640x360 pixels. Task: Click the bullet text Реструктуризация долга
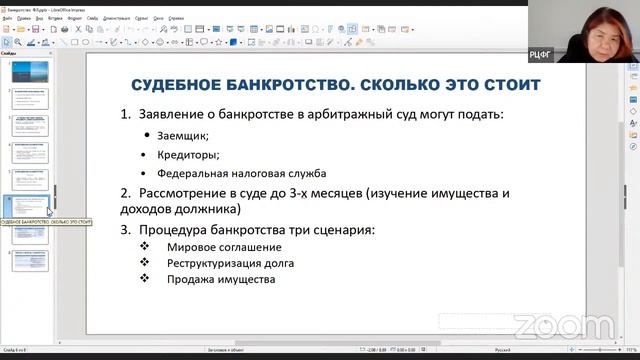click(230, 263)
